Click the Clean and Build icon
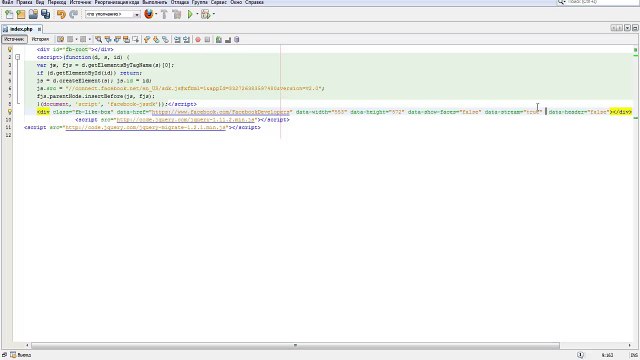The width and height of the screenshot is (640, 360). tap(177, 15)
